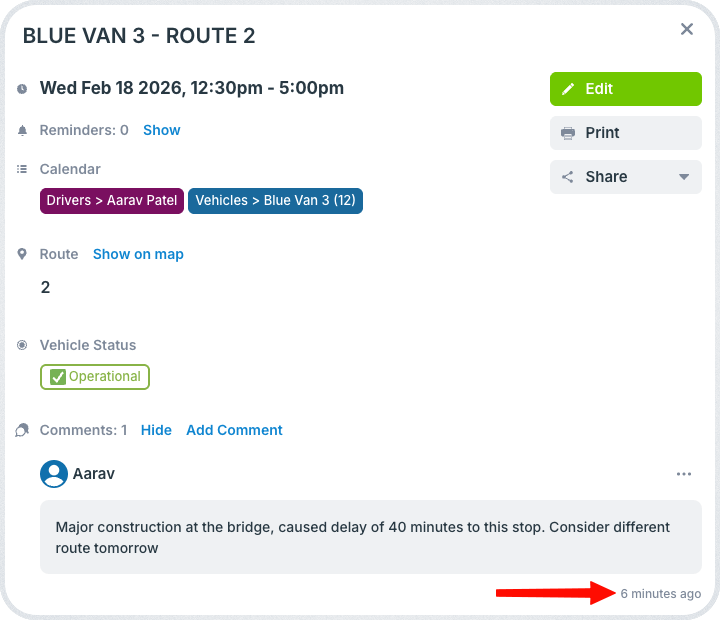
Task: Expand the Share dropdown arrow
Action: [x=684, y=177]
